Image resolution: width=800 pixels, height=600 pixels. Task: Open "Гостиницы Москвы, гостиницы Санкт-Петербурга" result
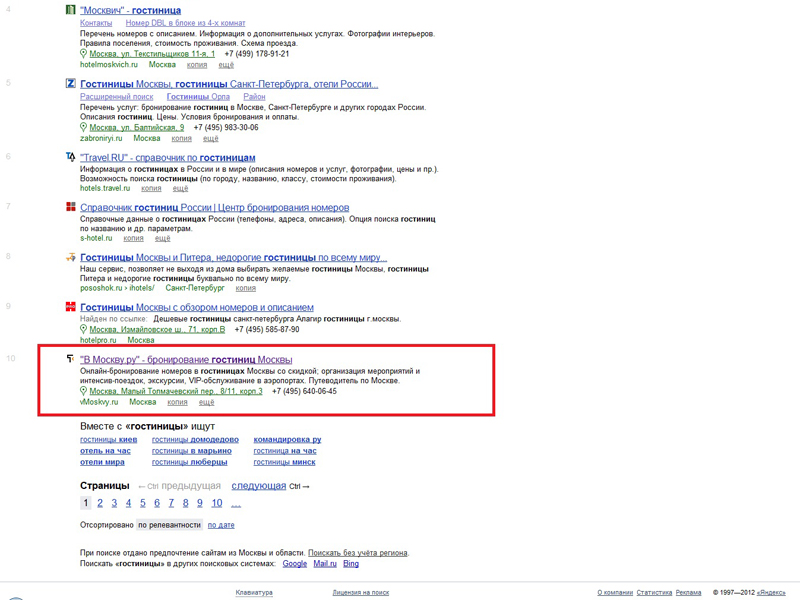[x=229, y=84]
